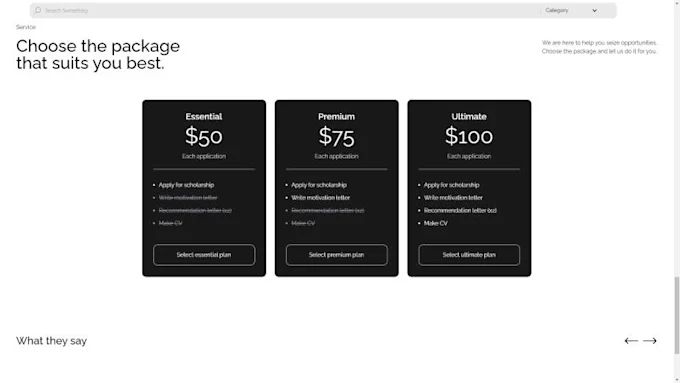Select essential plan button
Viewport: 680px width, 383px height.
coord(204,255)
